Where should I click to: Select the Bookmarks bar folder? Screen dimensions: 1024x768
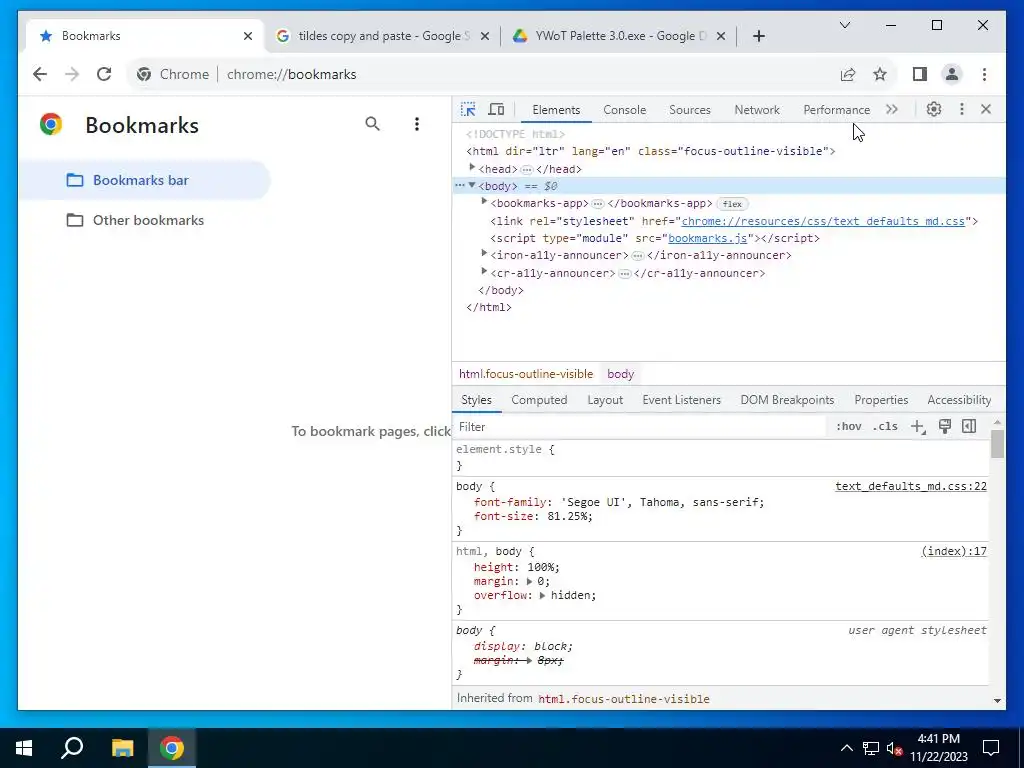pos(144,180)
